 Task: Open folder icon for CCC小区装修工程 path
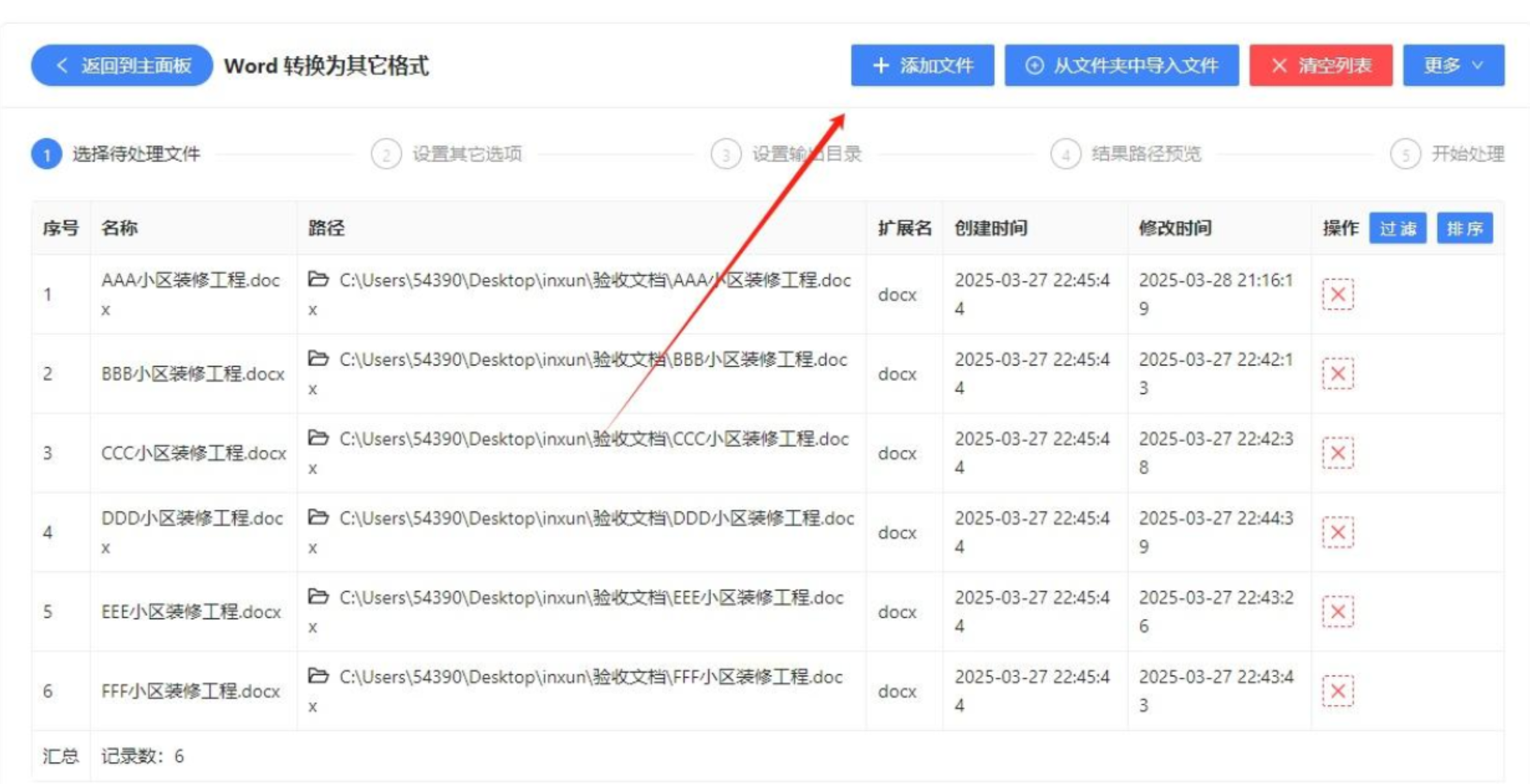tap(318, 438)
